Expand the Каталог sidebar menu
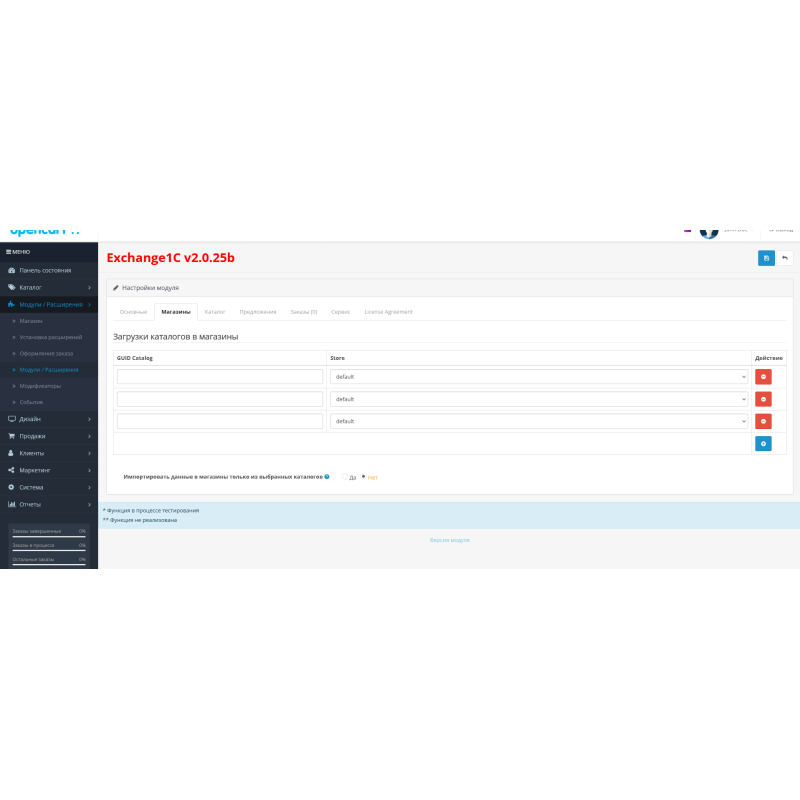 click(48, 287)
